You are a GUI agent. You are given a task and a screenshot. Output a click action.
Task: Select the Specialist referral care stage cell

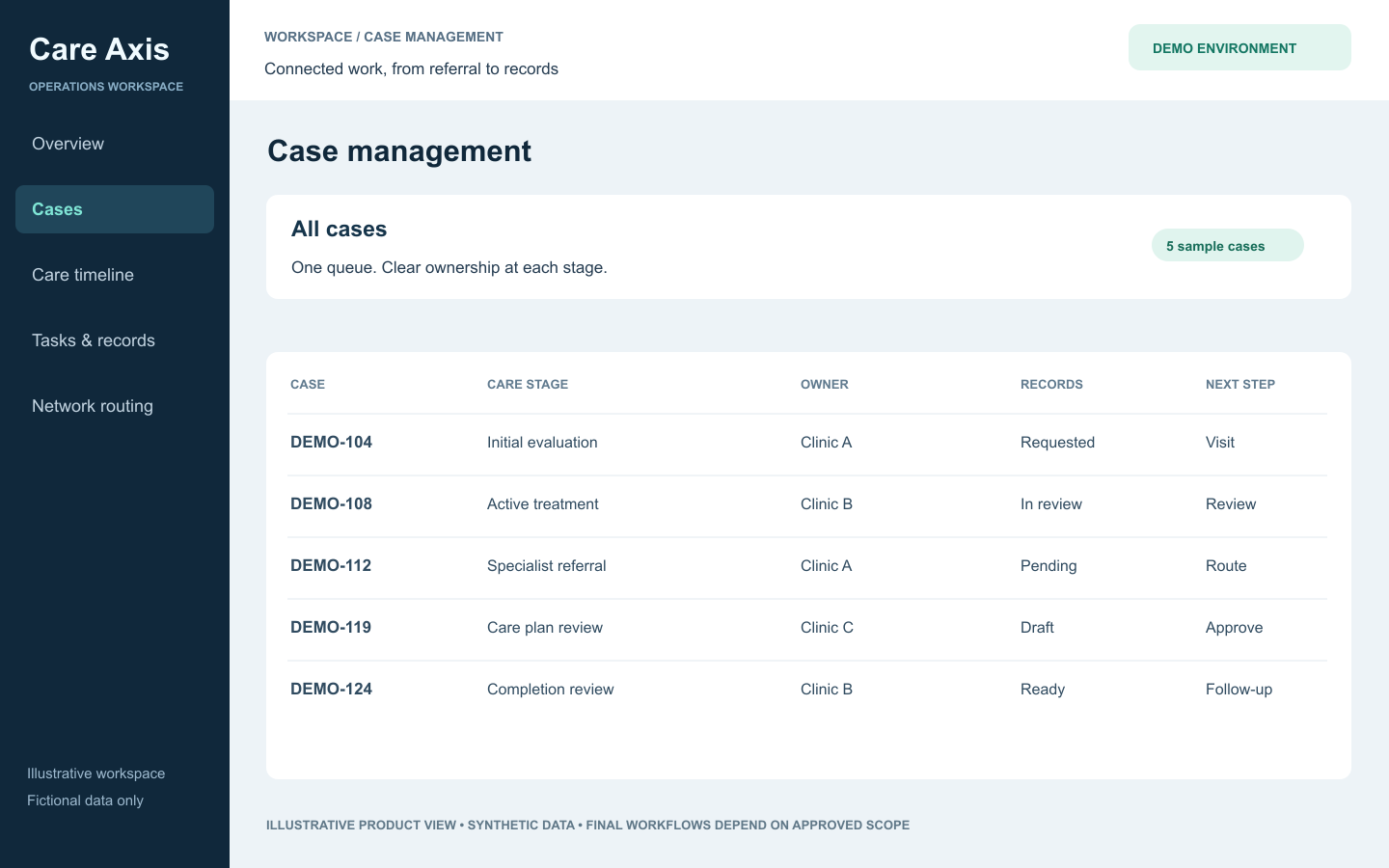coord(547,565)
